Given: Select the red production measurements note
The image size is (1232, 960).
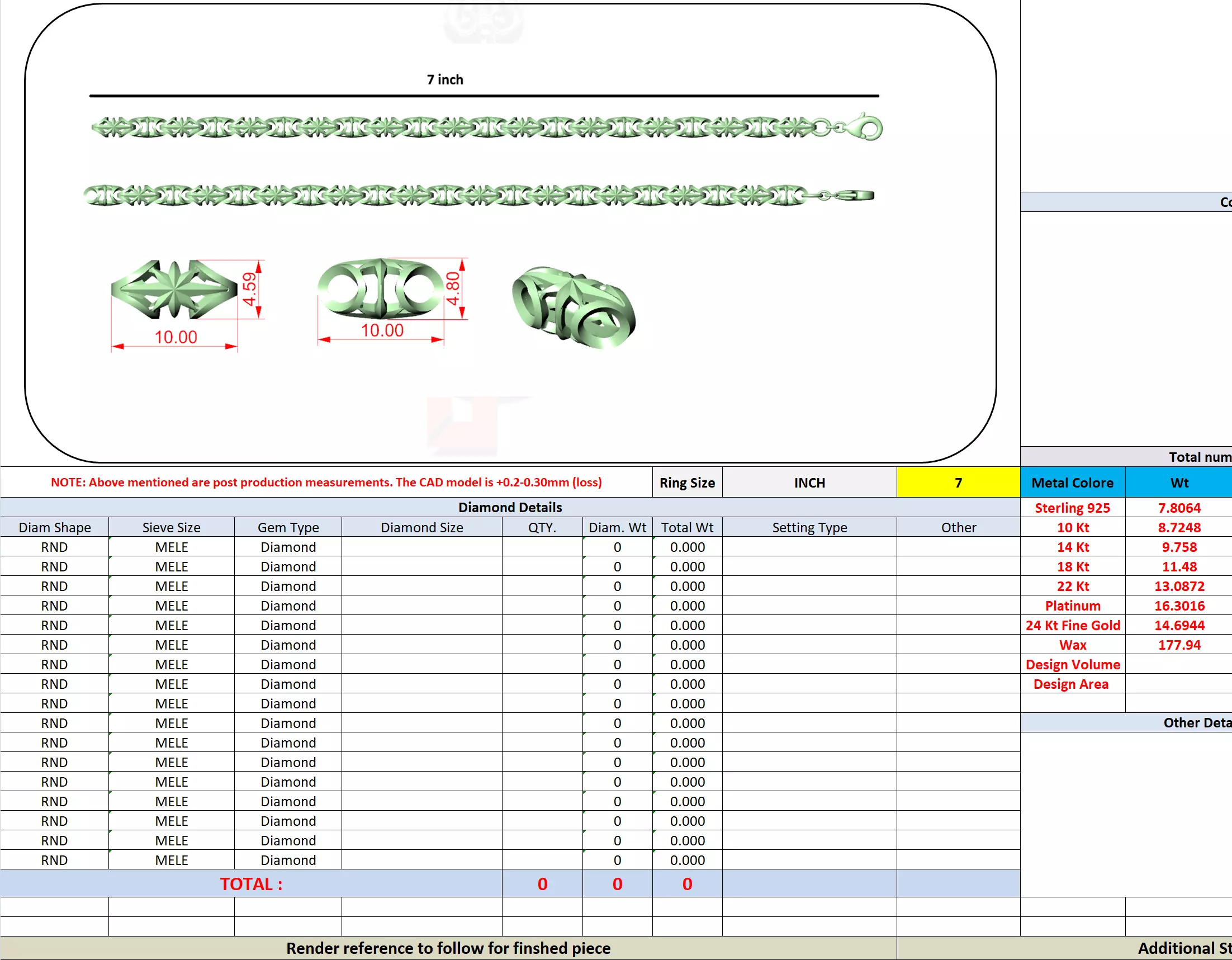Looking at the screenshot, I should click(326, 482).
